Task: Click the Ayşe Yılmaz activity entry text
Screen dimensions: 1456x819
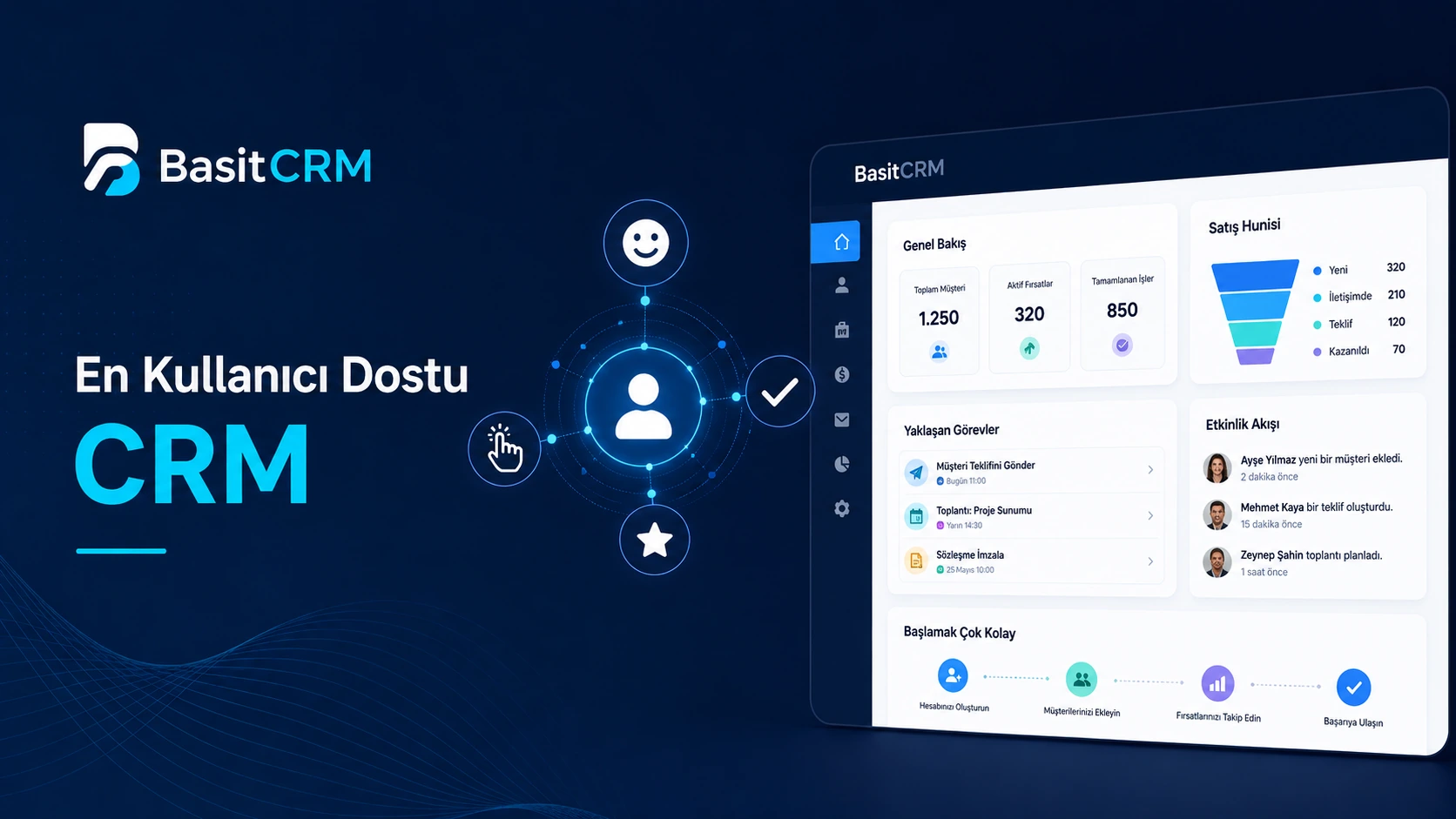Action: click(x=1321, y=460)
